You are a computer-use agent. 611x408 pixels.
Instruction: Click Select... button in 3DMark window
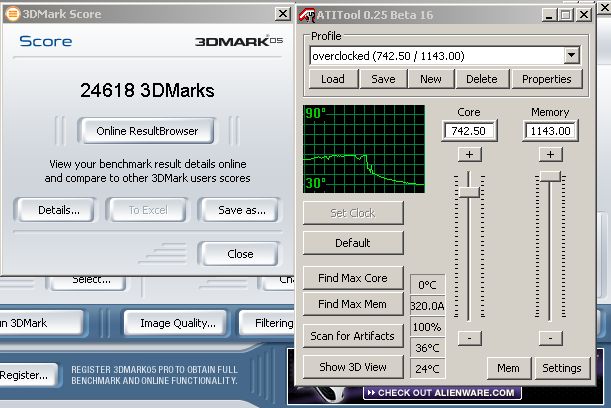click(88, 283)
